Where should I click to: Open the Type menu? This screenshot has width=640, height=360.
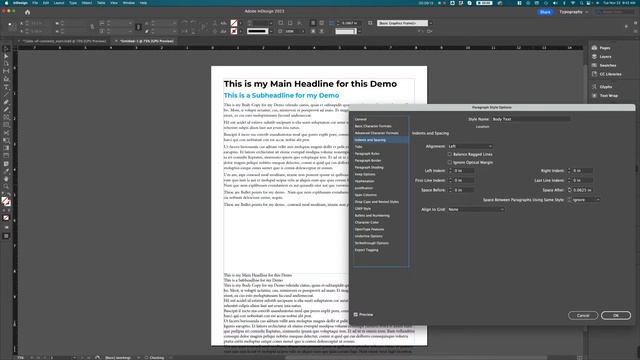(73, 3)
